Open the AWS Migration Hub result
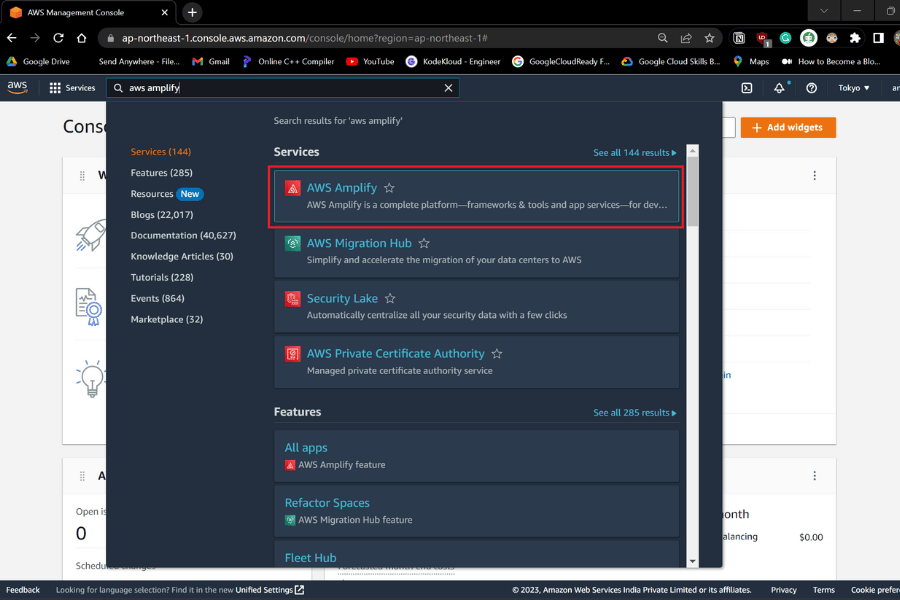This screenshot has width=900, height=600. 476,251
